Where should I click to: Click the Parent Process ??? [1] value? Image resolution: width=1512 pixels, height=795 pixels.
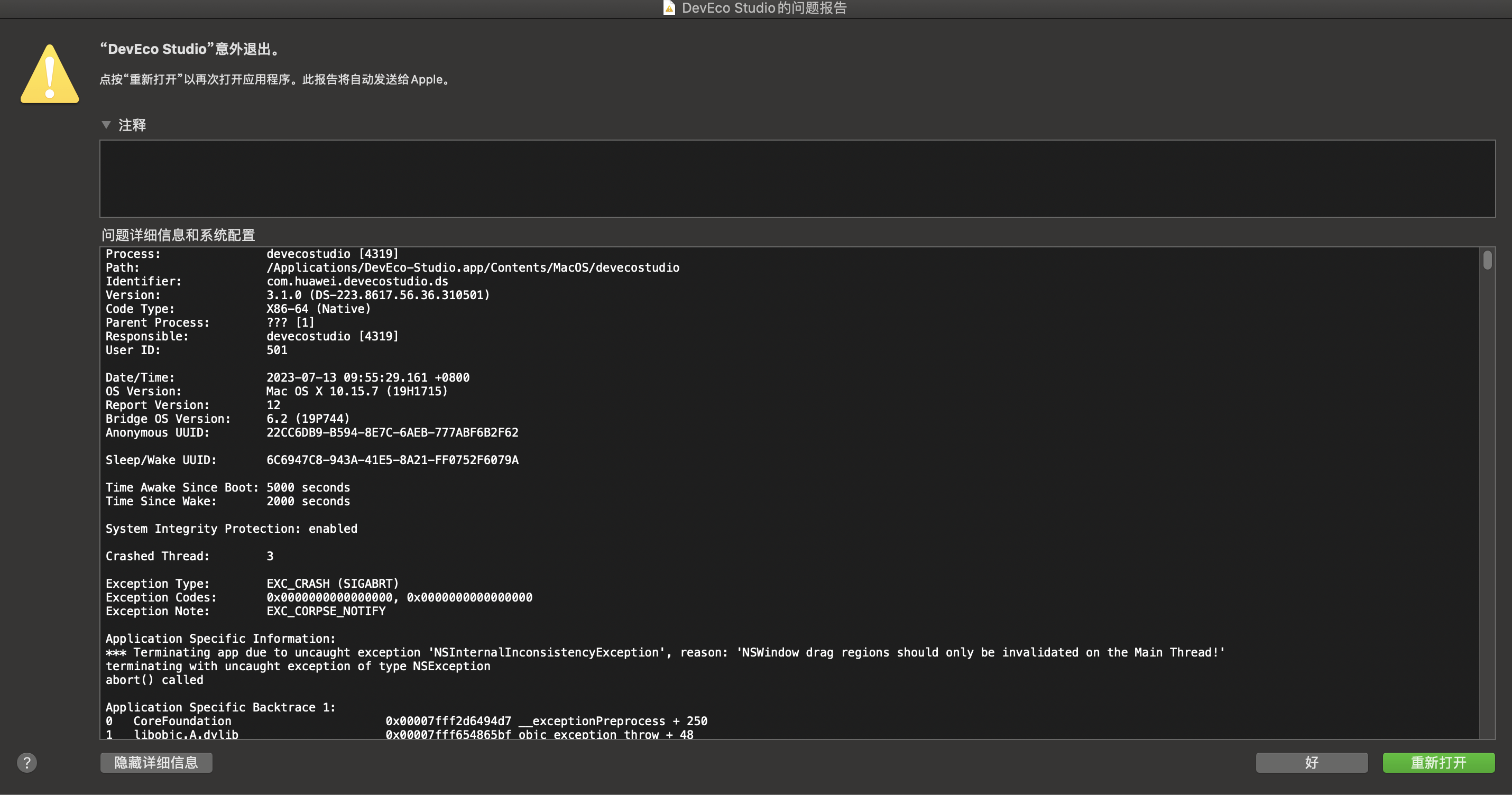pos(291,322)
